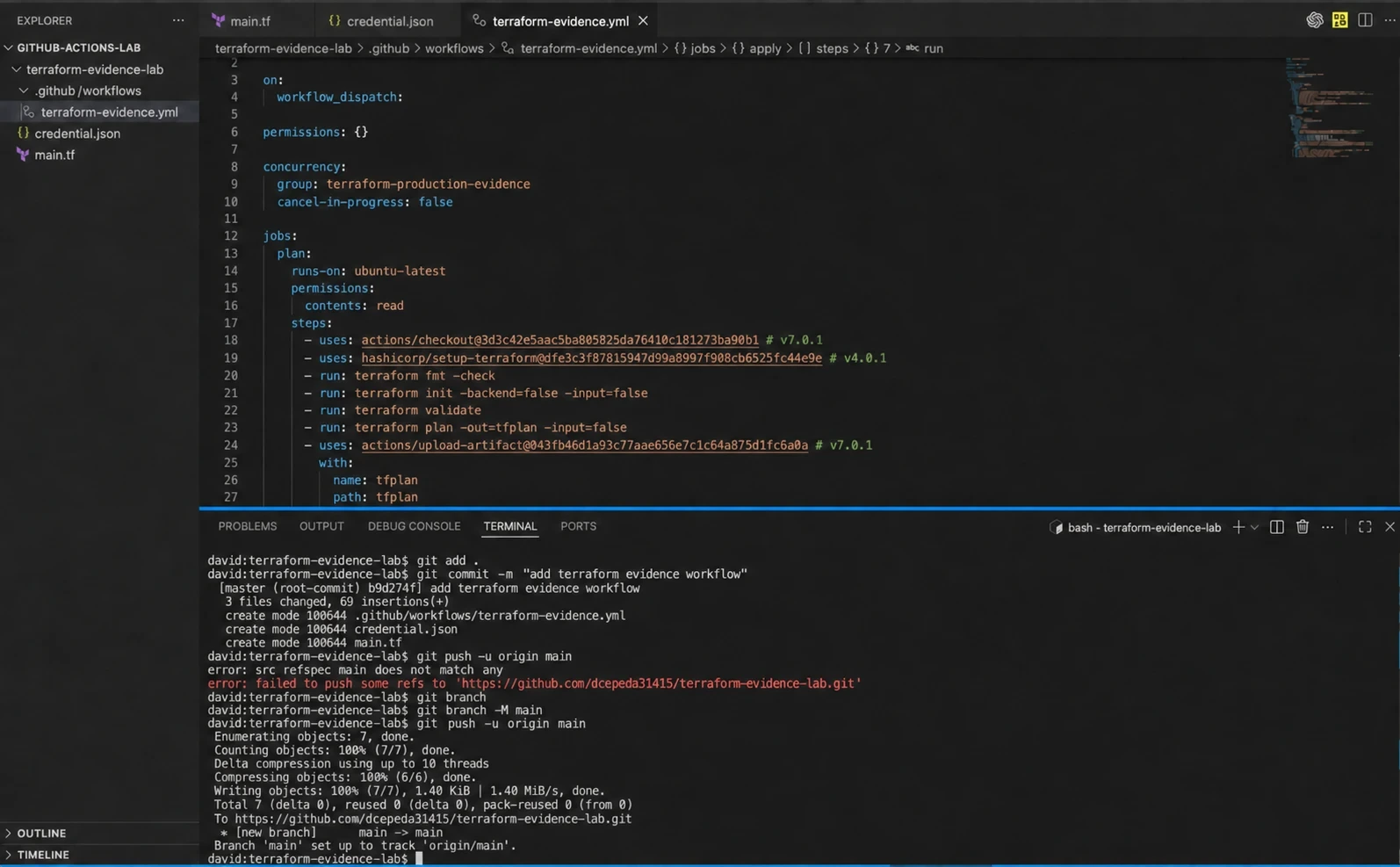Follow the actions/checkout link on line 18

[559, 340]
